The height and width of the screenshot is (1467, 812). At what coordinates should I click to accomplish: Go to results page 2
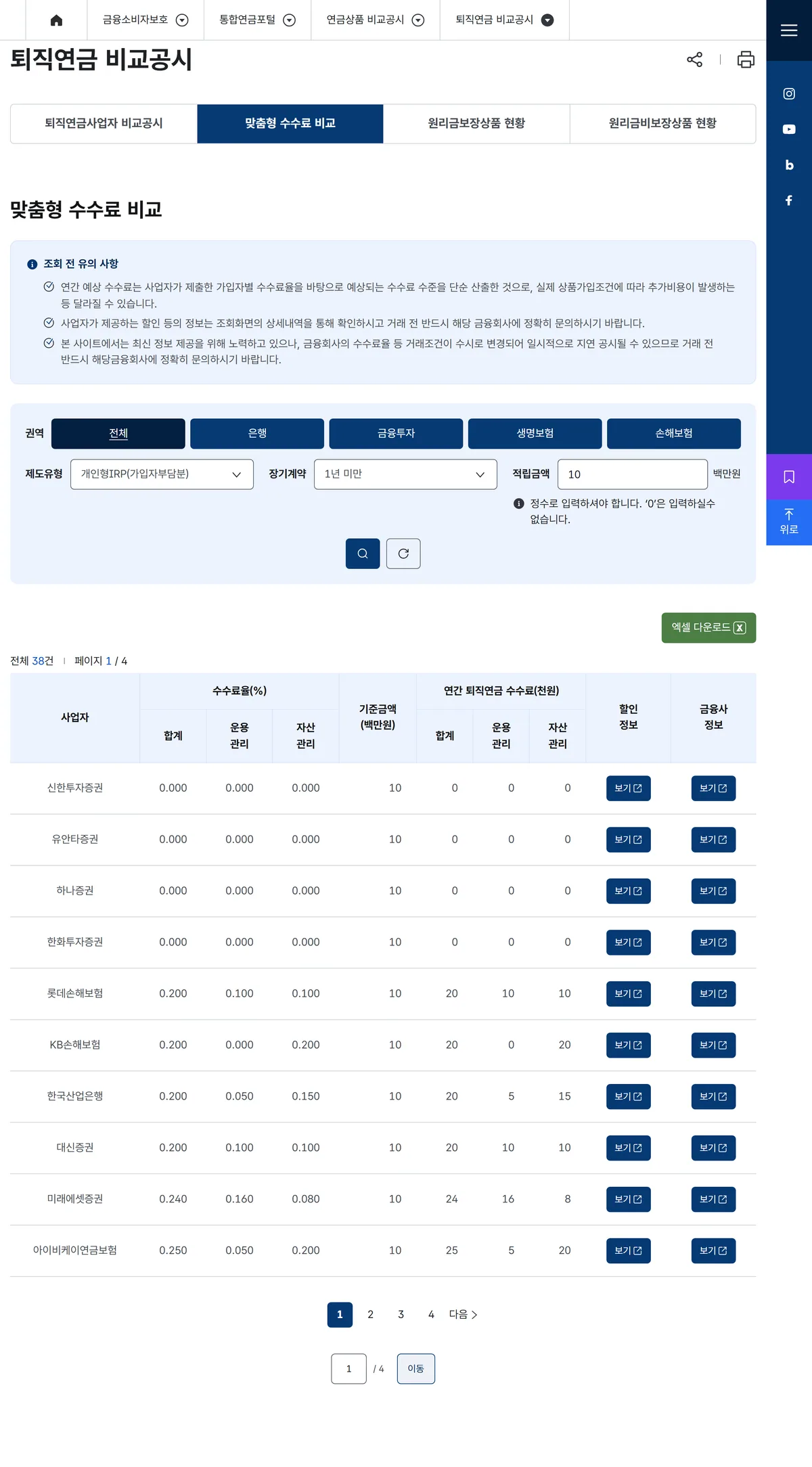pos(370,1315)
